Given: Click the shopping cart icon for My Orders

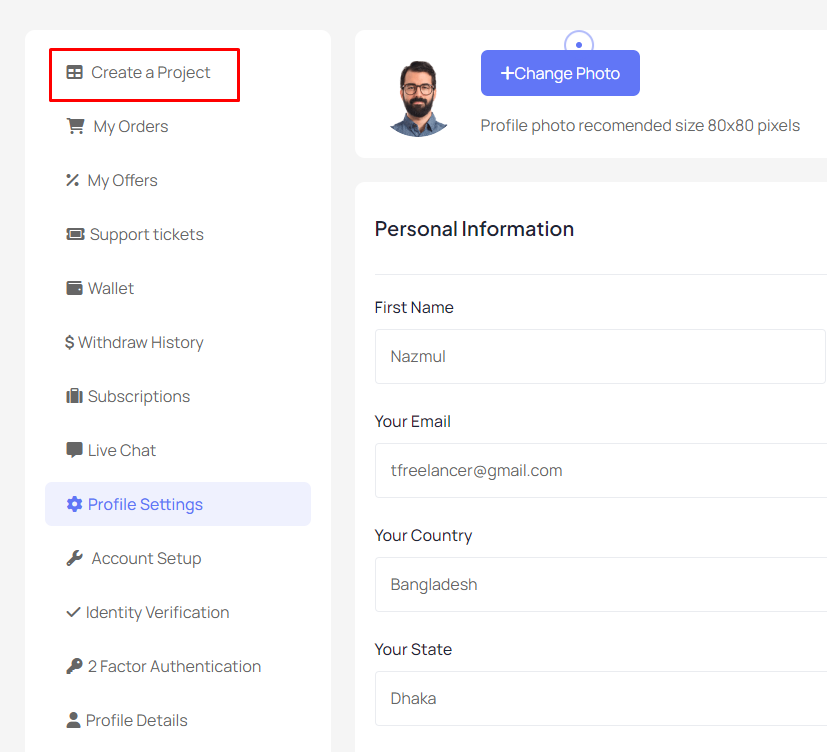Looking at the screenshot, I should pos(75,126).
